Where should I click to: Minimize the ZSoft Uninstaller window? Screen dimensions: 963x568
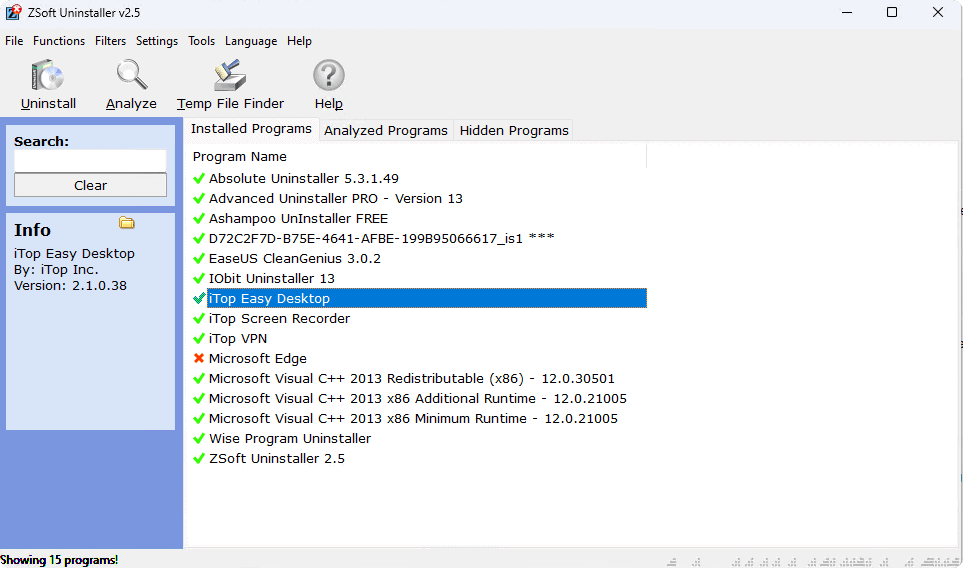click(x=847, y=12)
